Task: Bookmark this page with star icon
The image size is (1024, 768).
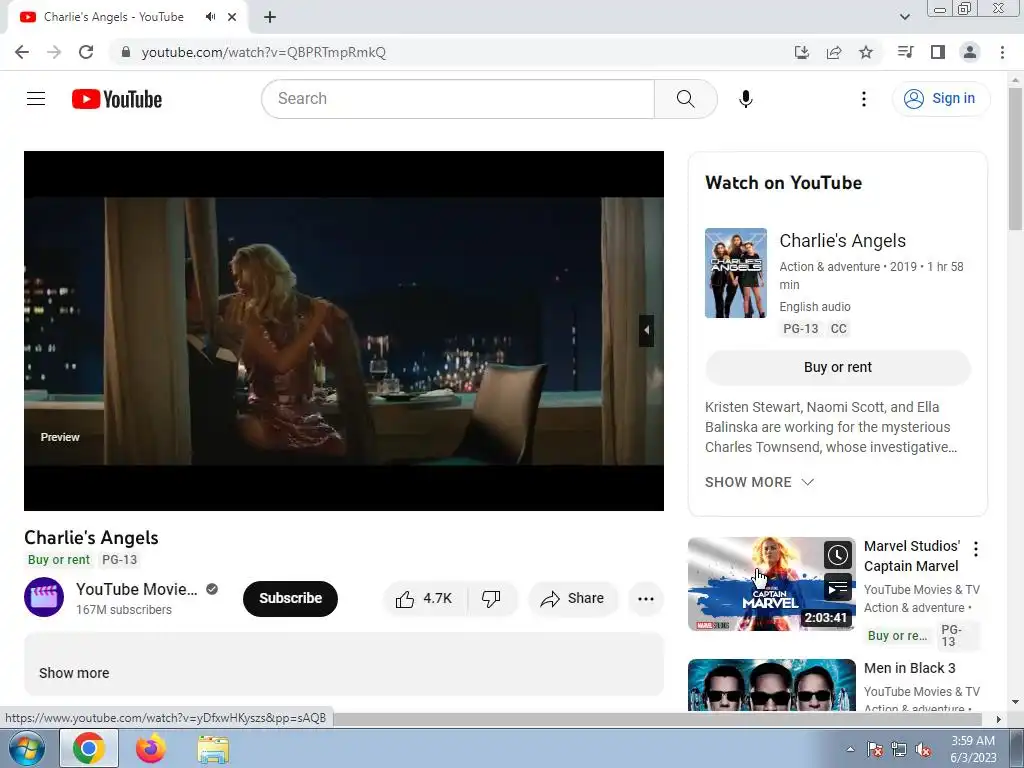Action: 865,52
